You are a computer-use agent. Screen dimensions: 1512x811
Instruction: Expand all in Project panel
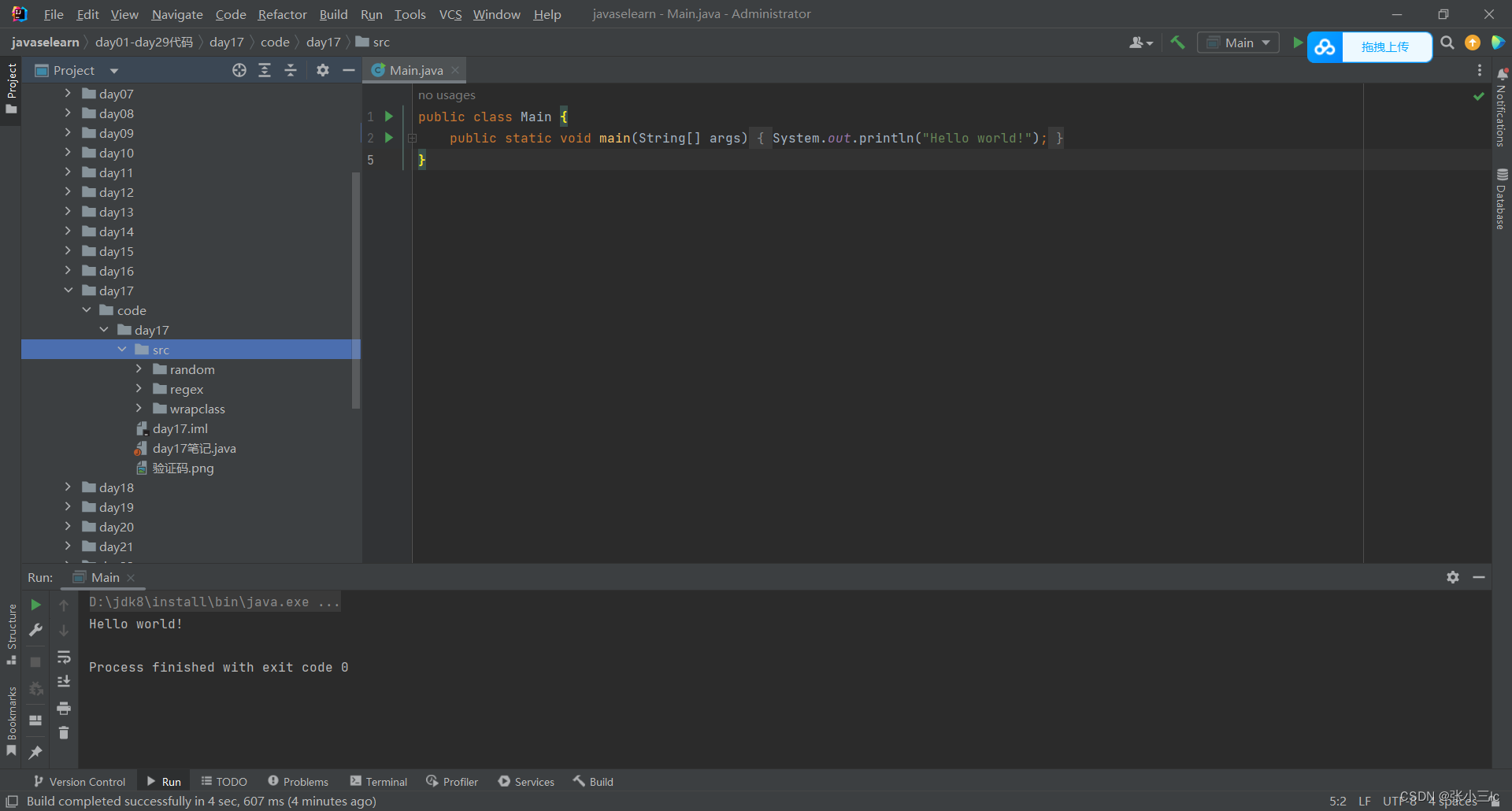265,70
